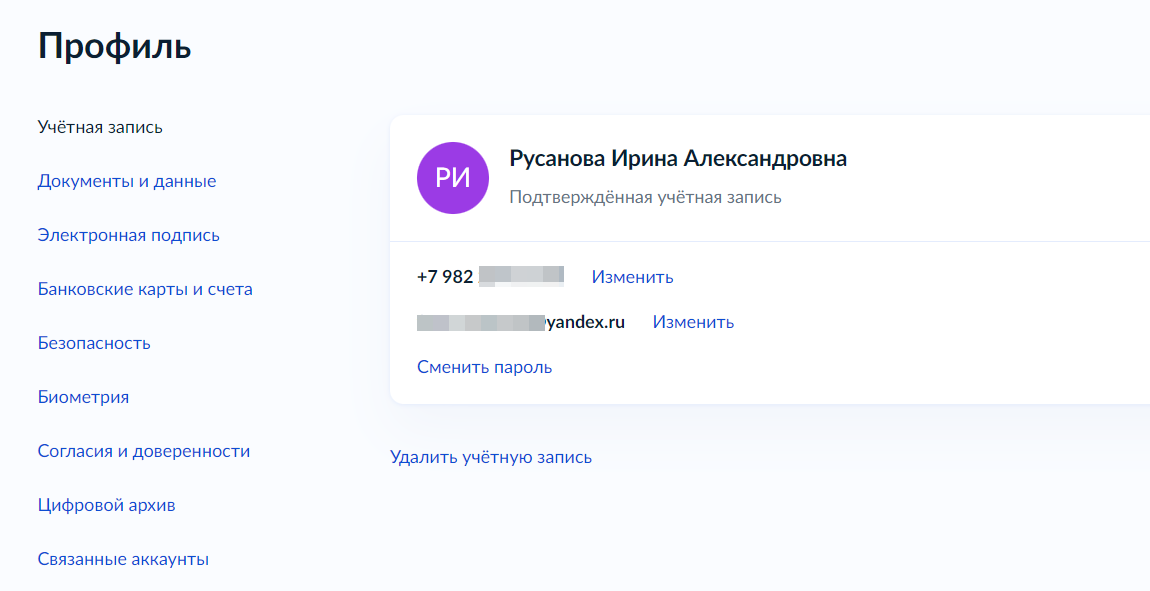
Task: Click Удалить учётную запись
Action: [491, 457]
